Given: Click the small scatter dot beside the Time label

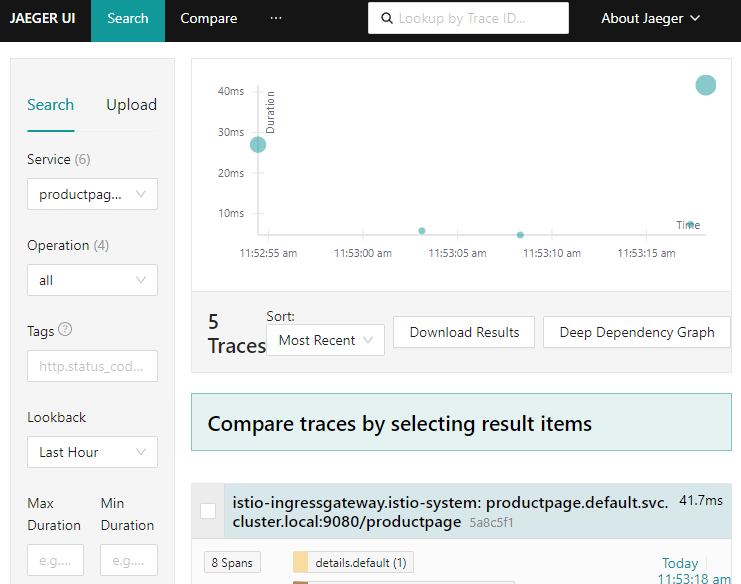Looking at the screenshot, I should coord(691,224).
